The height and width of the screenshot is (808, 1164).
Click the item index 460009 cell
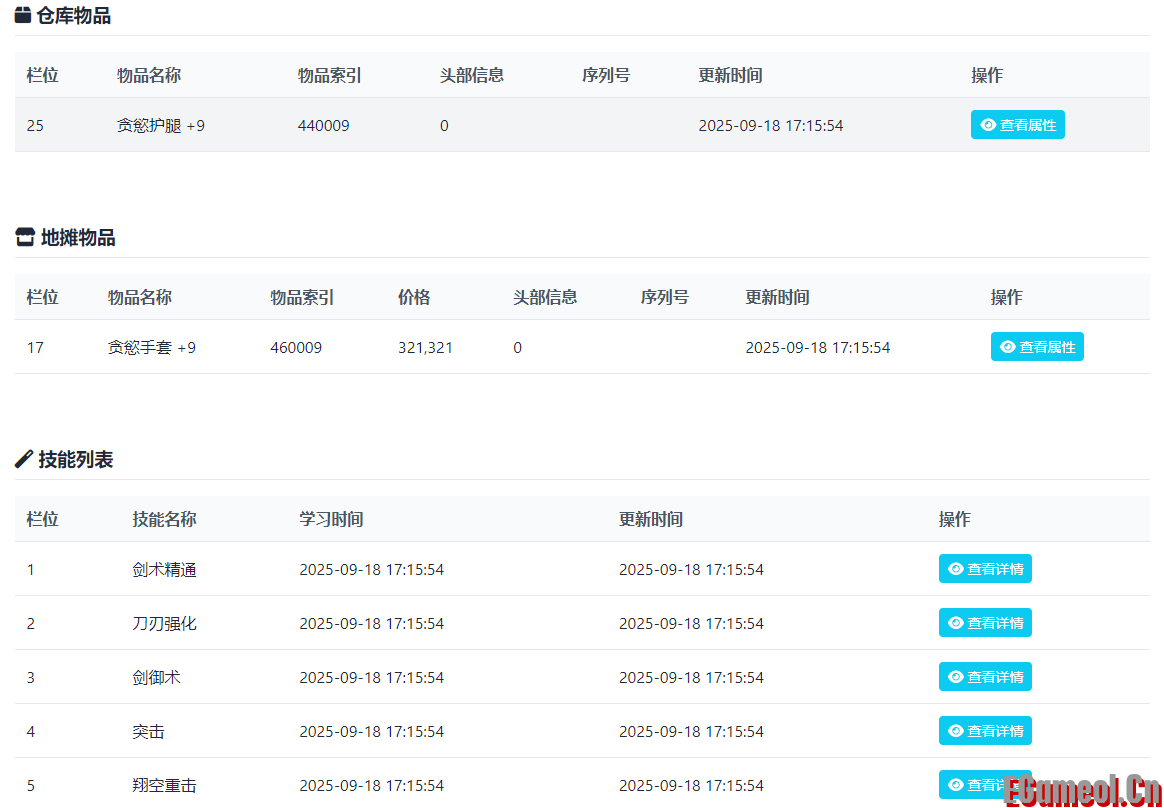pos(296,348)
